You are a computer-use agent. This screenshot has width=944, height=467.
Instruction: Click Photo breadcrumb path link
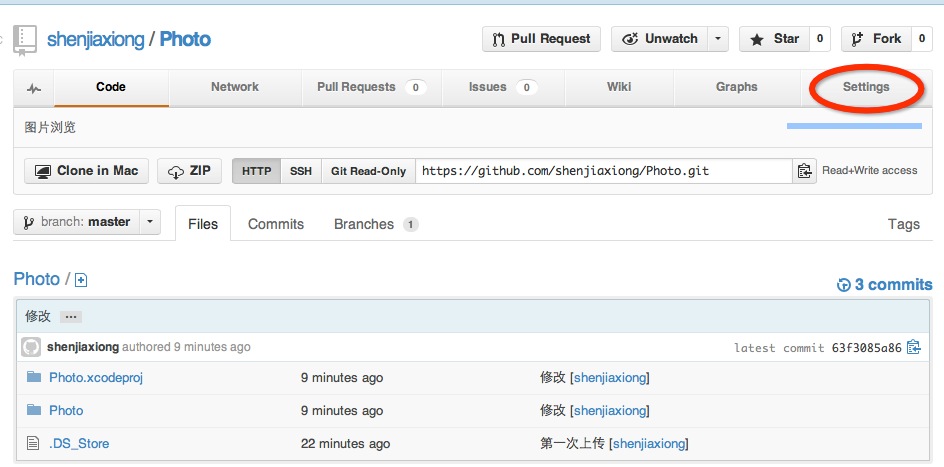click(x=37, y=279)
